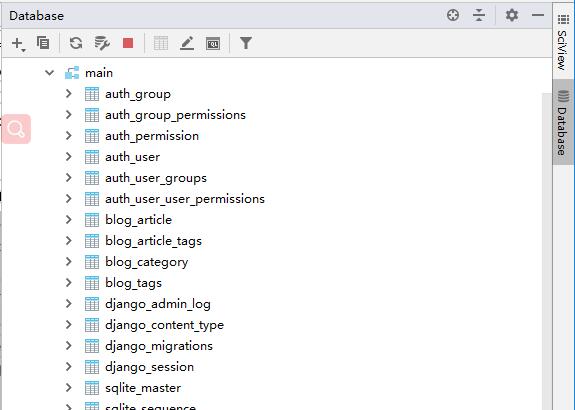Expand the django_session table node

point(69,367)
